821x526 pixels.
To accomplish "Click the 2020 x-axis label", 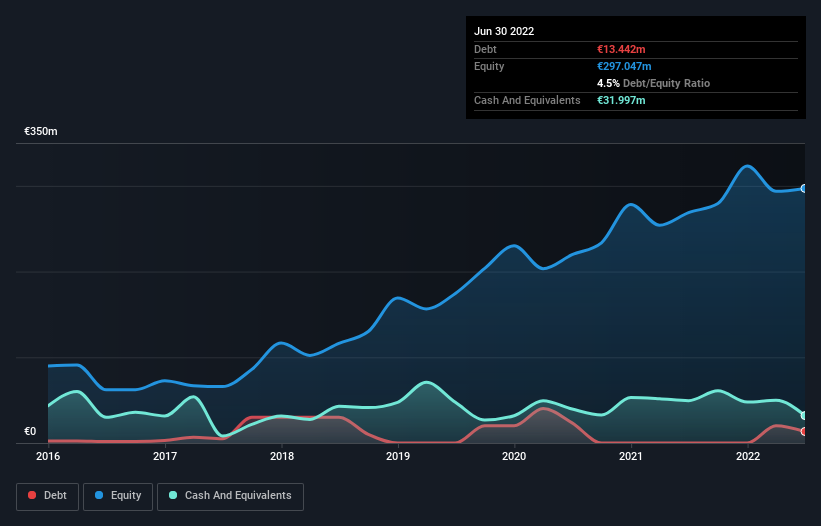I will [514, 456].
